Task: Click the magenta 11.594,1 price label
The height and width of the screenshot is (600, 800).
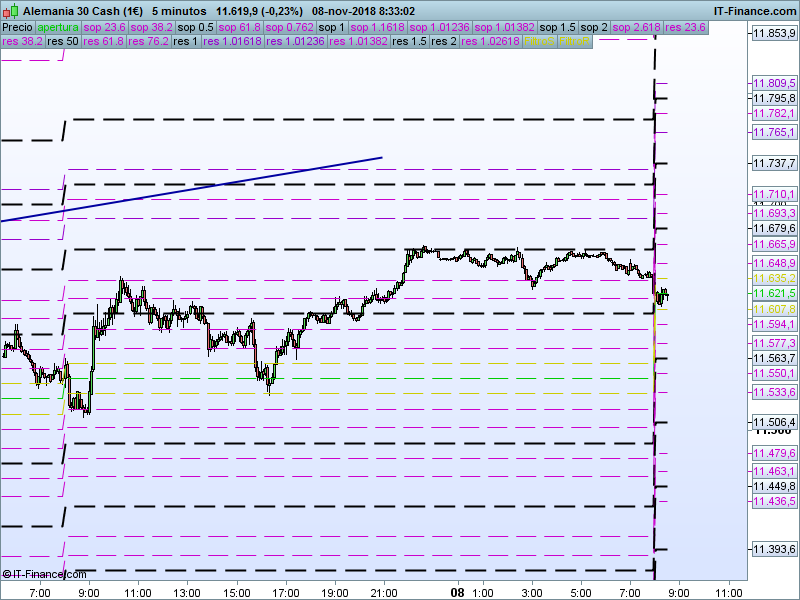Action: coord(774,324)
